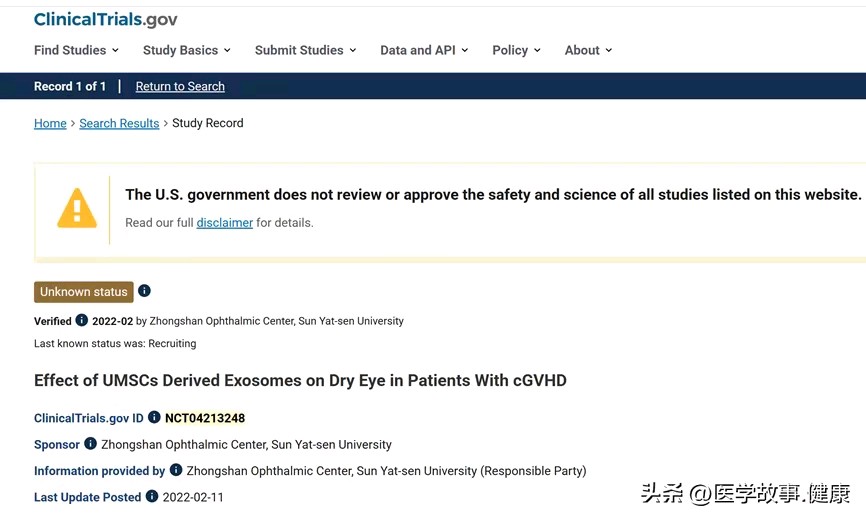Go to the Home breadcrumb link
This screenshot has height=520, width=866.
coord(50,123)
